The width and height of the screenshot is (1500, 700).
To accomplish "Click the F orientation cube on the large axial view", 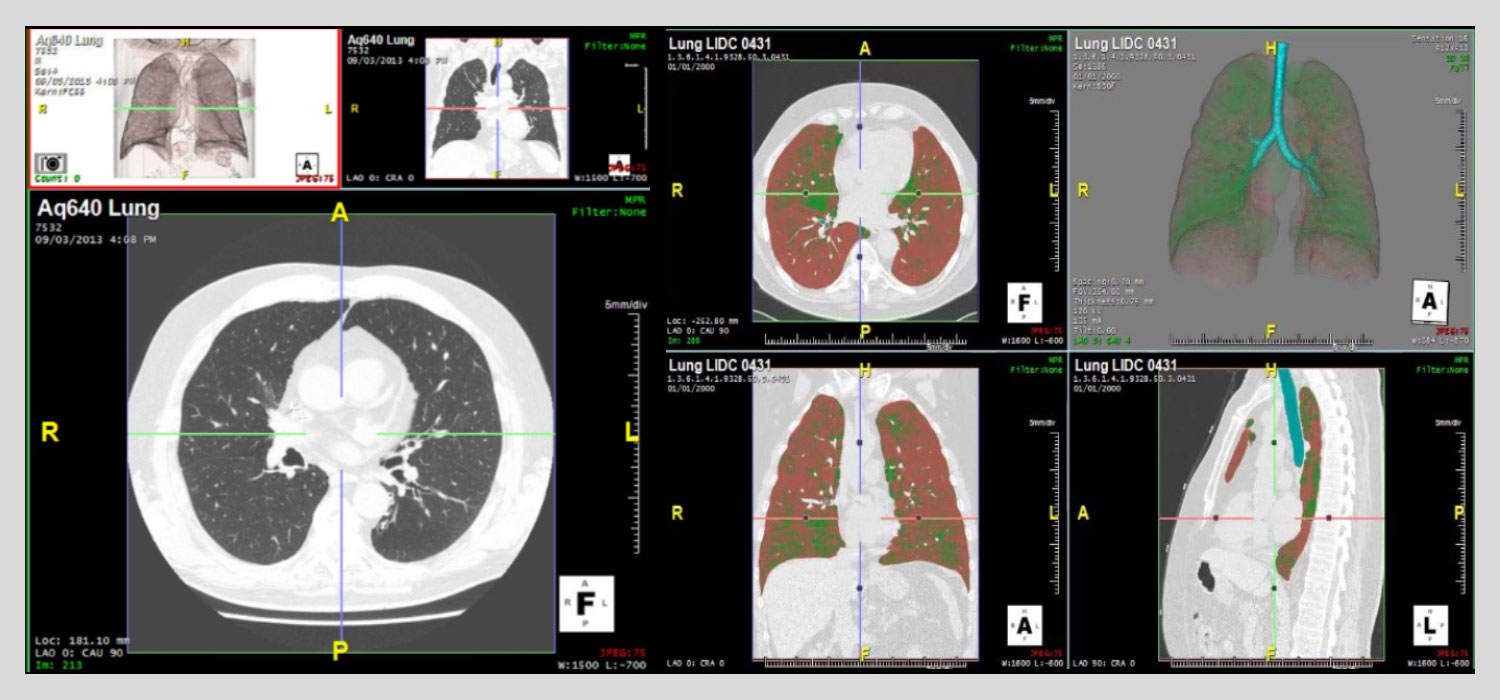I will pos(585,604).
